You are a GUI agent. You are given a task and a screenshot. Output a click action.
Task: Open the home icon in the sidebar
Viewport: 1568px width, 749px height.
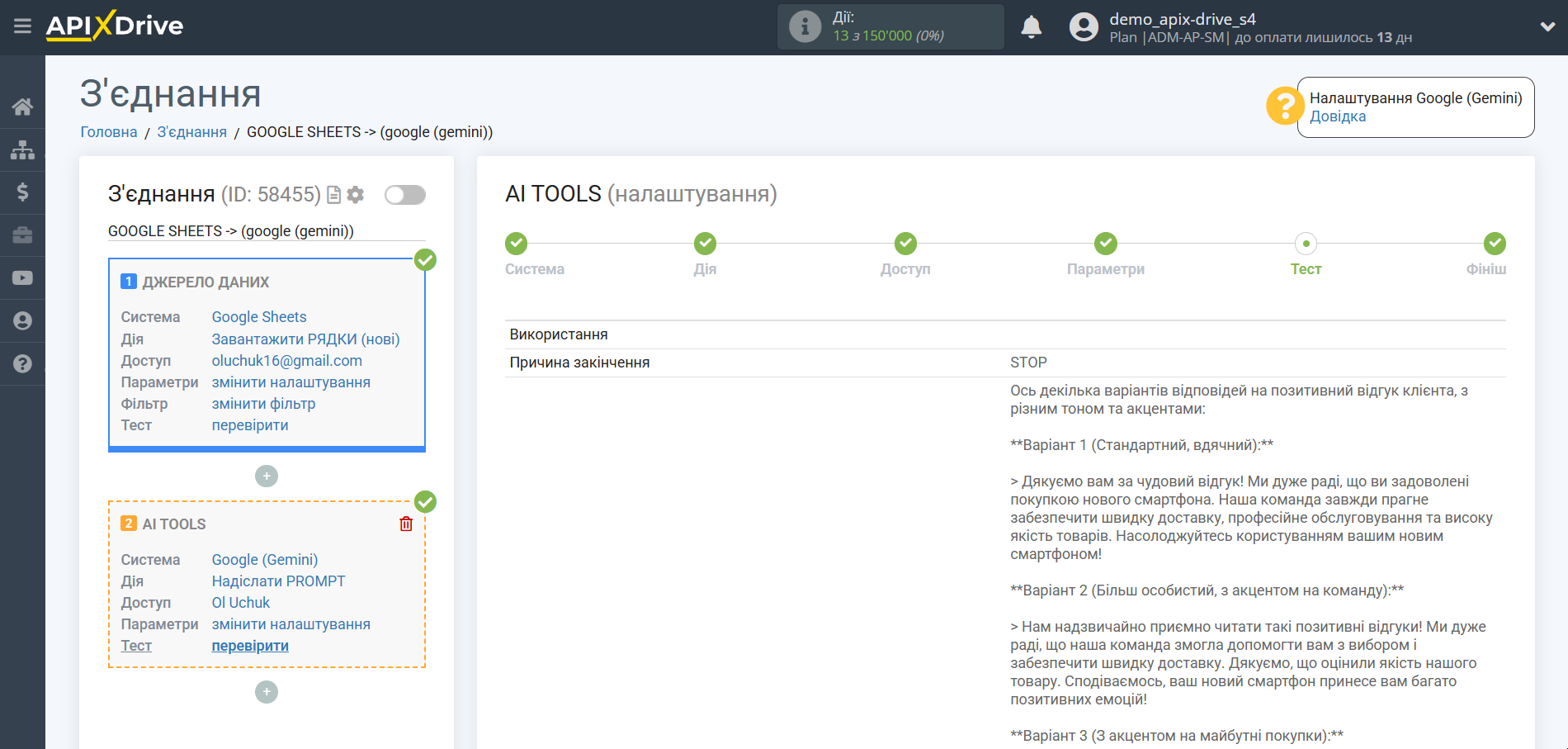point(22,107)
